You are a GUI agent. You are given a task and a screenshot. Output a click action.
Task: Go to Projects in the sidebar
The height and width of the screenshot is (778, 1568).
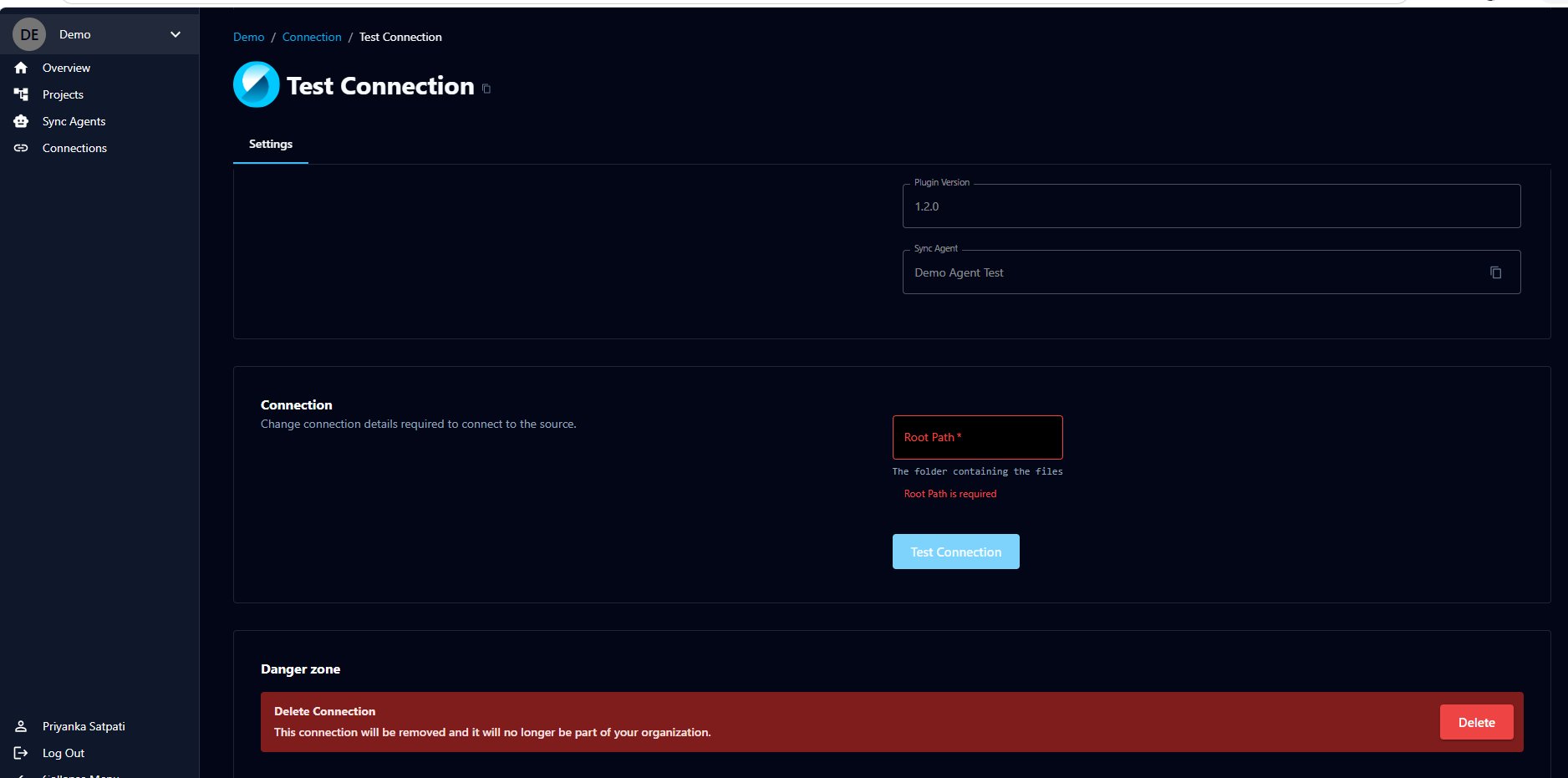(x=63, y=94)
